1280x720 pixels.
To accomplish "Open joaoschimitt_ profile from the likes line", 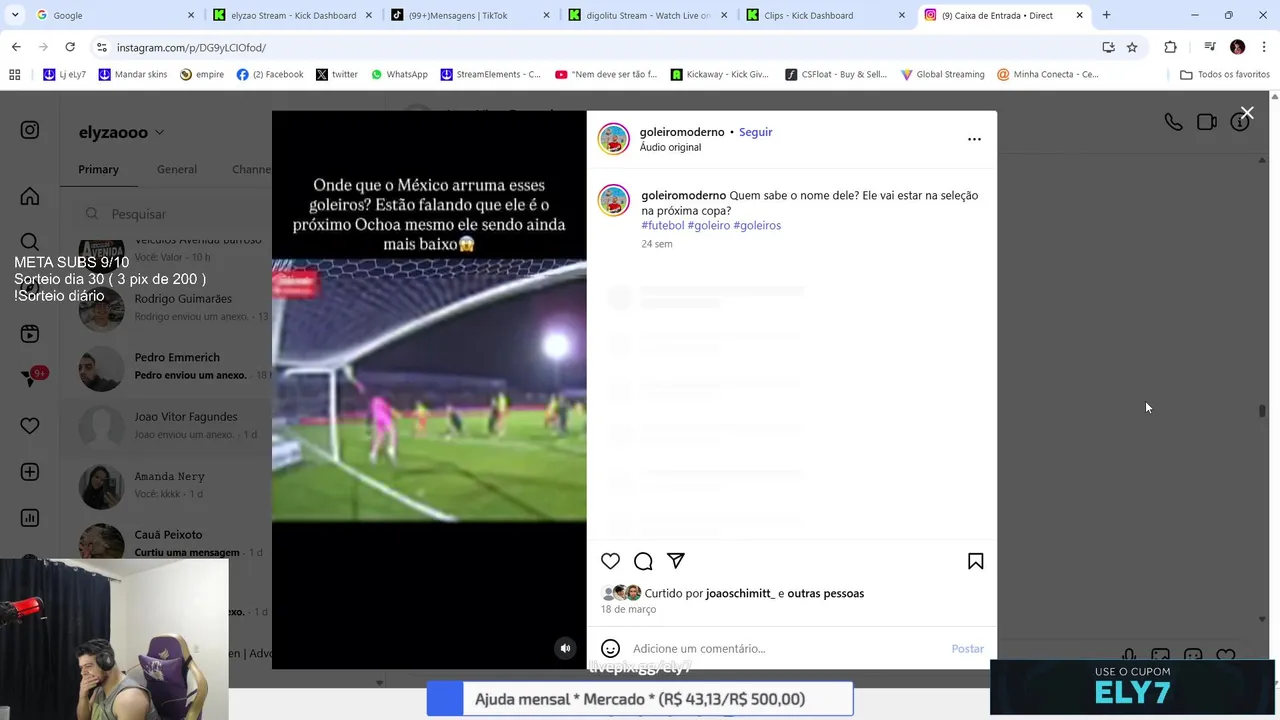I will (x=739, y=593).
